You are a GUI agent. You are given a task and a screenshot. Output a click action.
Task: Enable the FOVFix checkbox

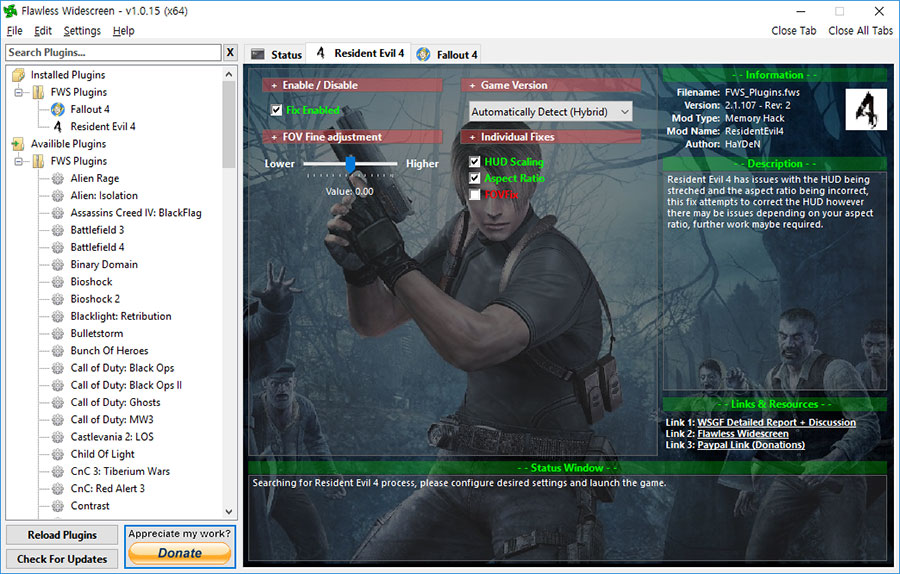[475, 195]
